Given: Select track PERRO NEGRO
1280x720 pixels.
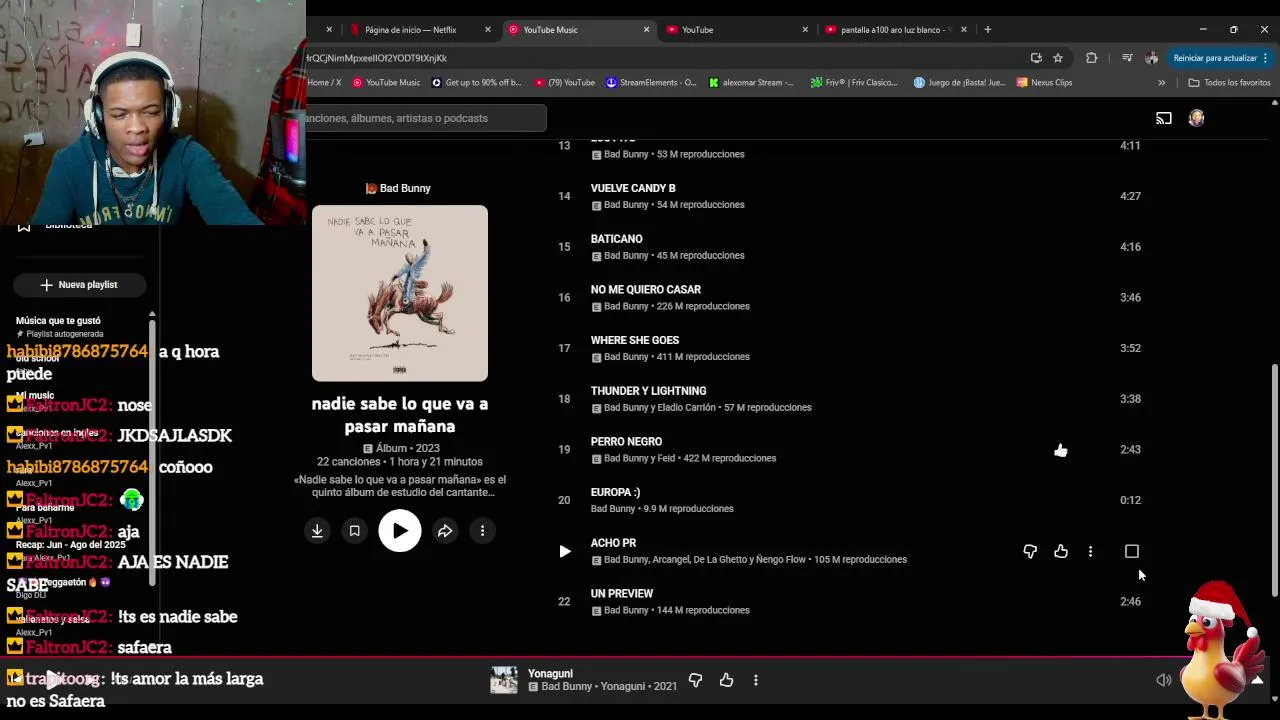Looking at the screenshot, I should click(x=626, y=442).
